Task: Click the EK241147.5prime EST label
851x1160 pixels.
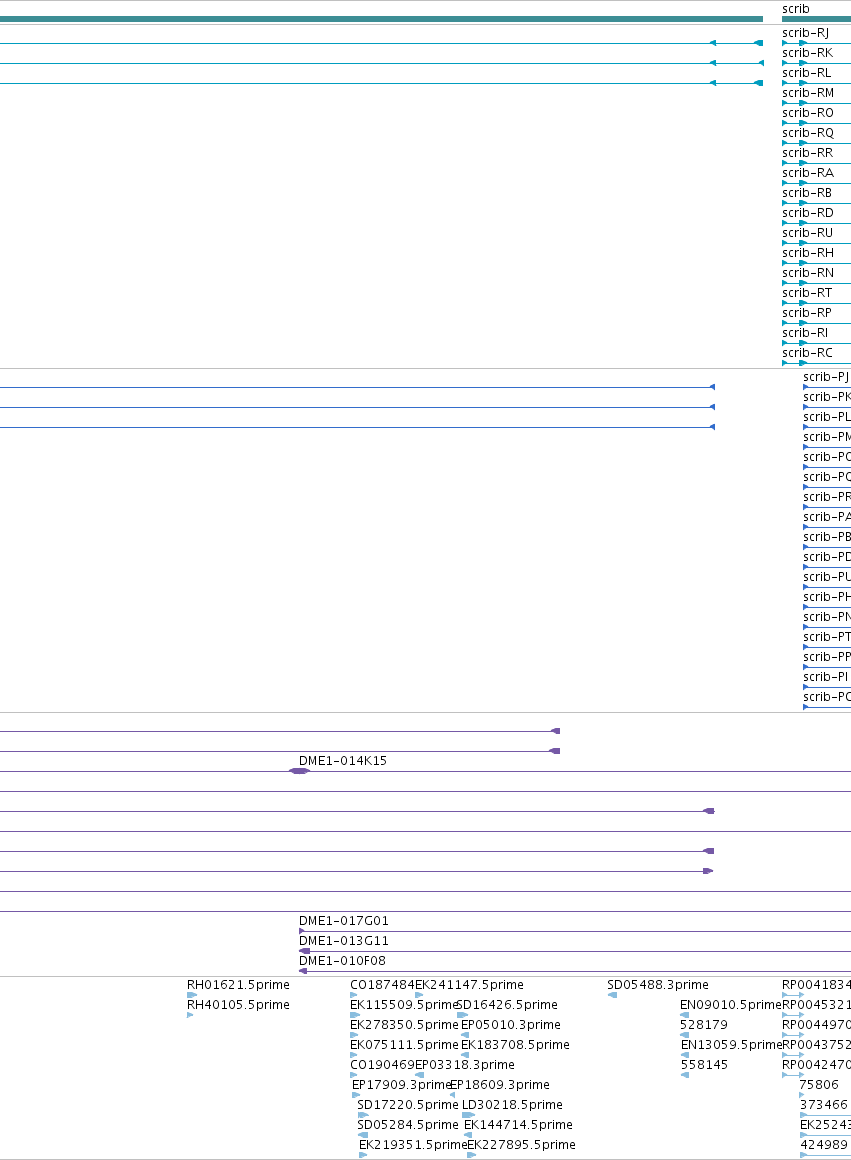Action: point(469,985)
